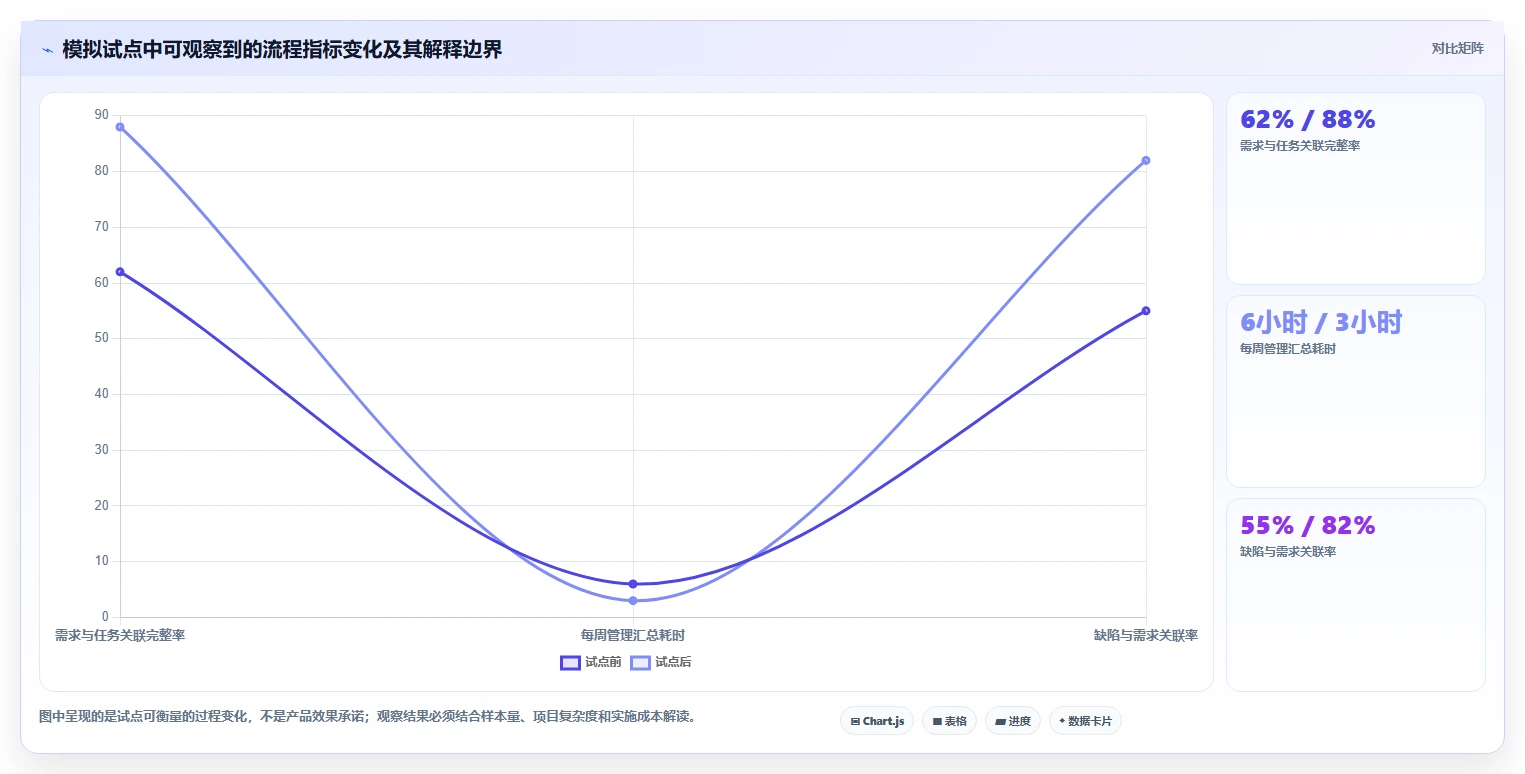Click x-axis label 缺陷与需求关联率
Screen dimensions: 1525x774
(x=1146, y=635)
